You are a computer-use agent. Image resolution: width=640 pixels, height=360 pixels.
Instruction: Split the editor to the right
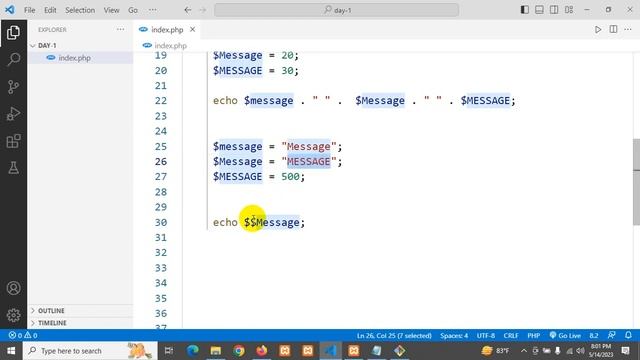point(613,29)
